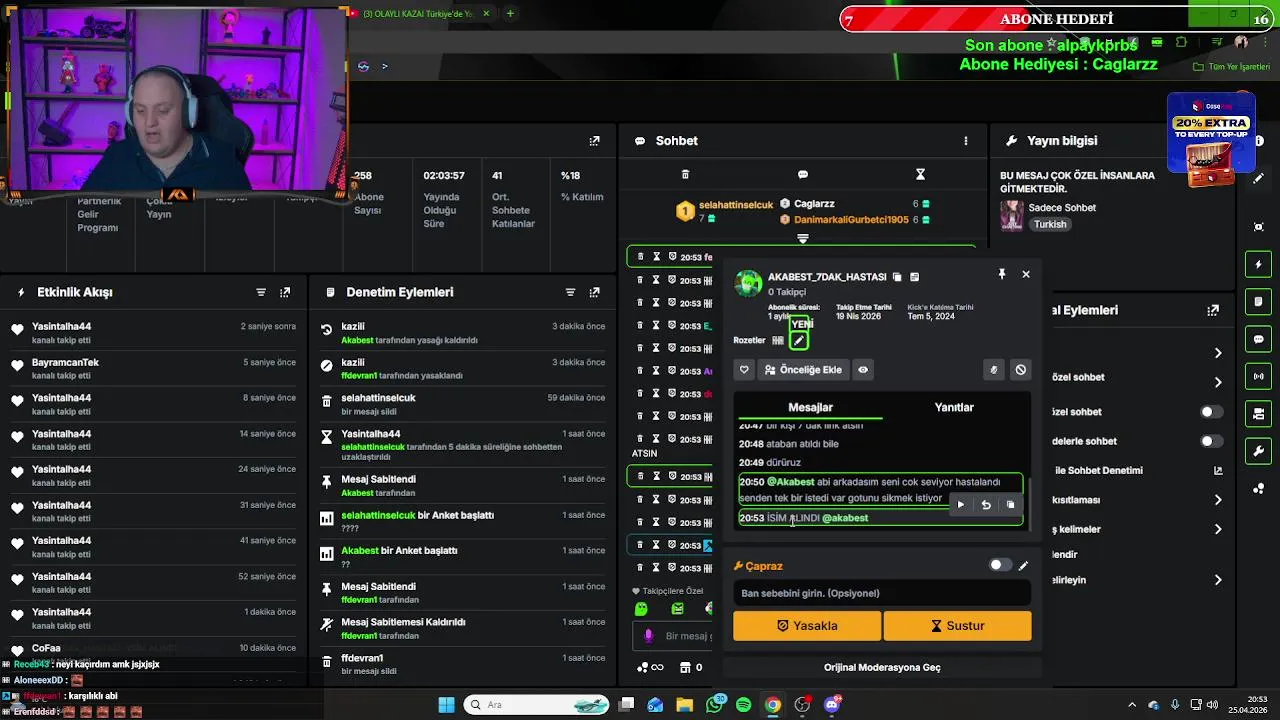Toggle the Çapraz switch
The width and height of the screenshot is (1280, 720).
[x=999, y=565]
